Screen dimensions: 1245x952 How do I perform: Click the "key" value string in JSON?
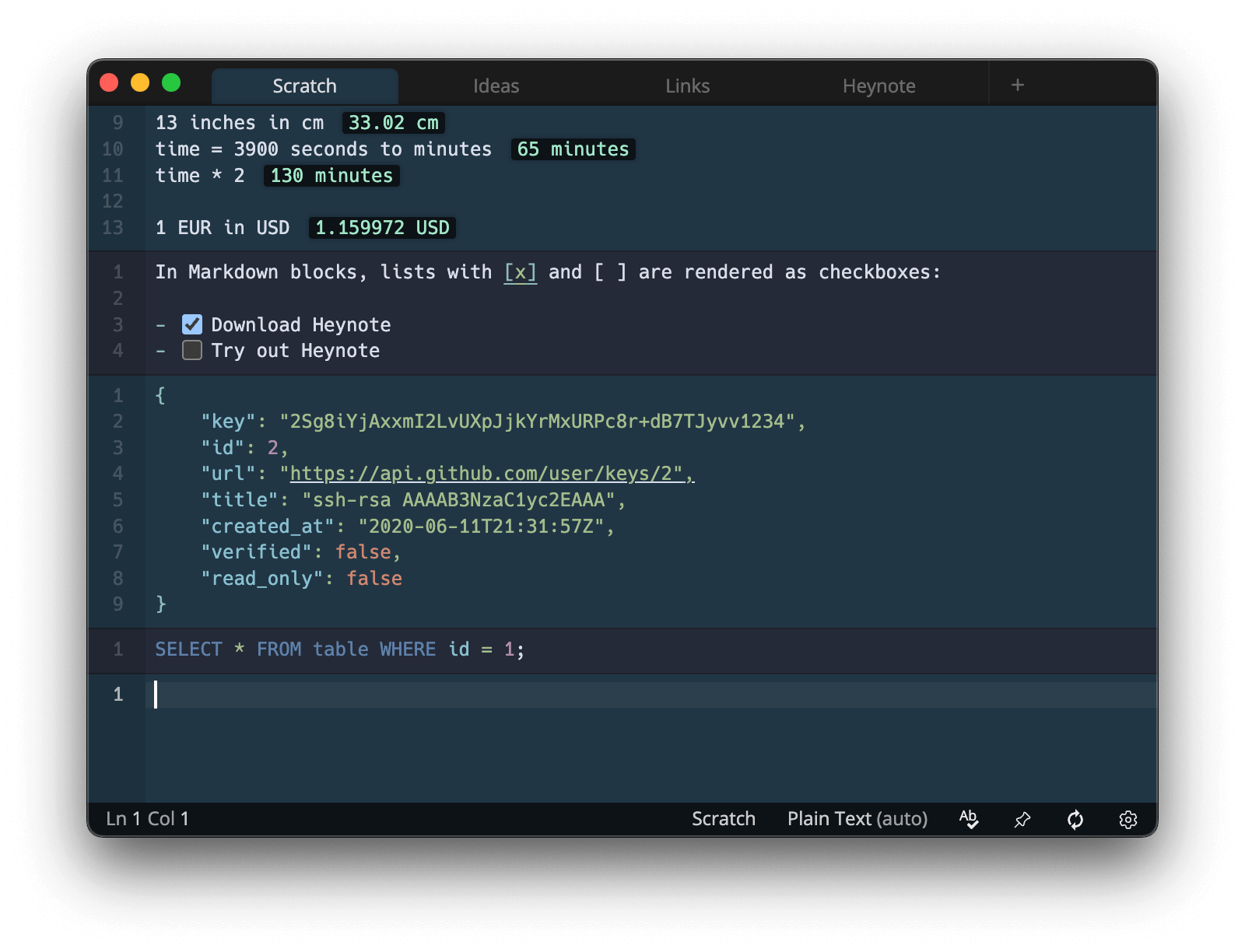tap(537, 422)
